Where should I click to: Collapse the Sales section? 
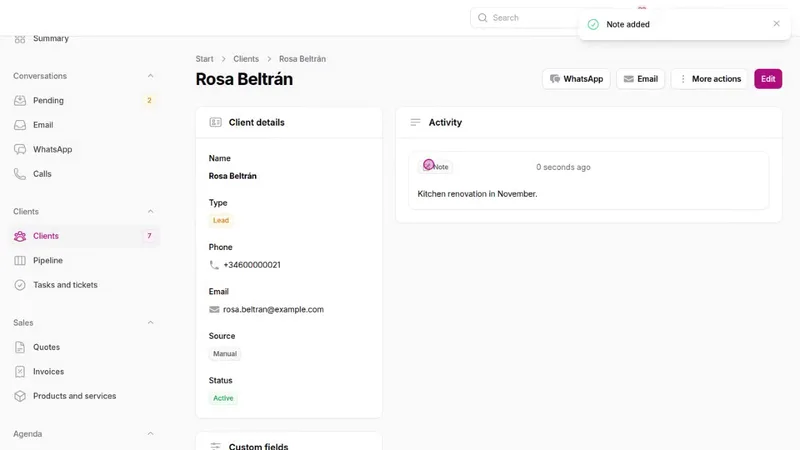point(150,323)
